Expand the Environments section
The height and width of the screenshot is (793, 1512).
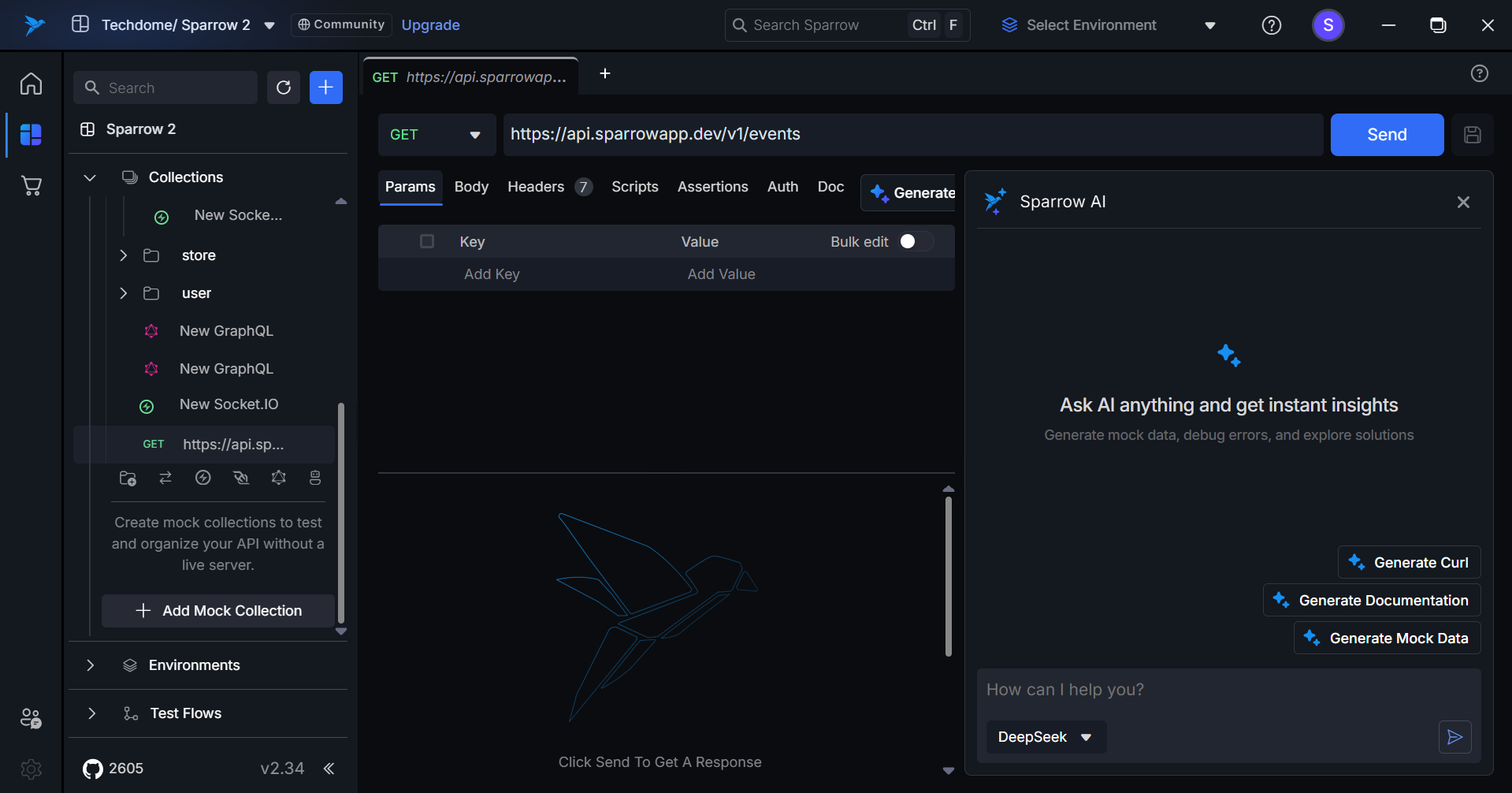point(91,665)
